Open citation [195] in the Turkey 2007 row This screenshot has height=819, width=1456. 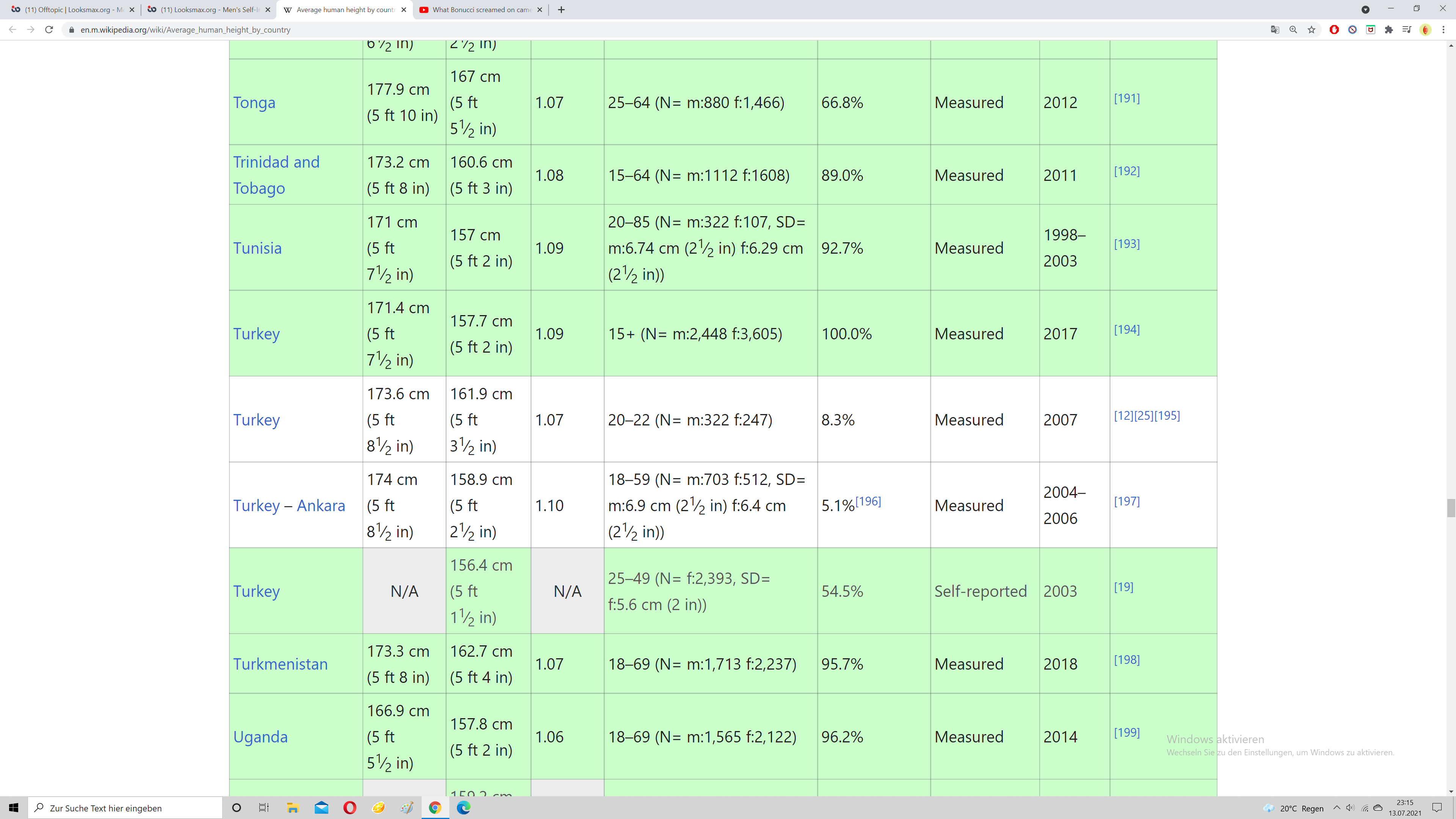click(1167, 416)
